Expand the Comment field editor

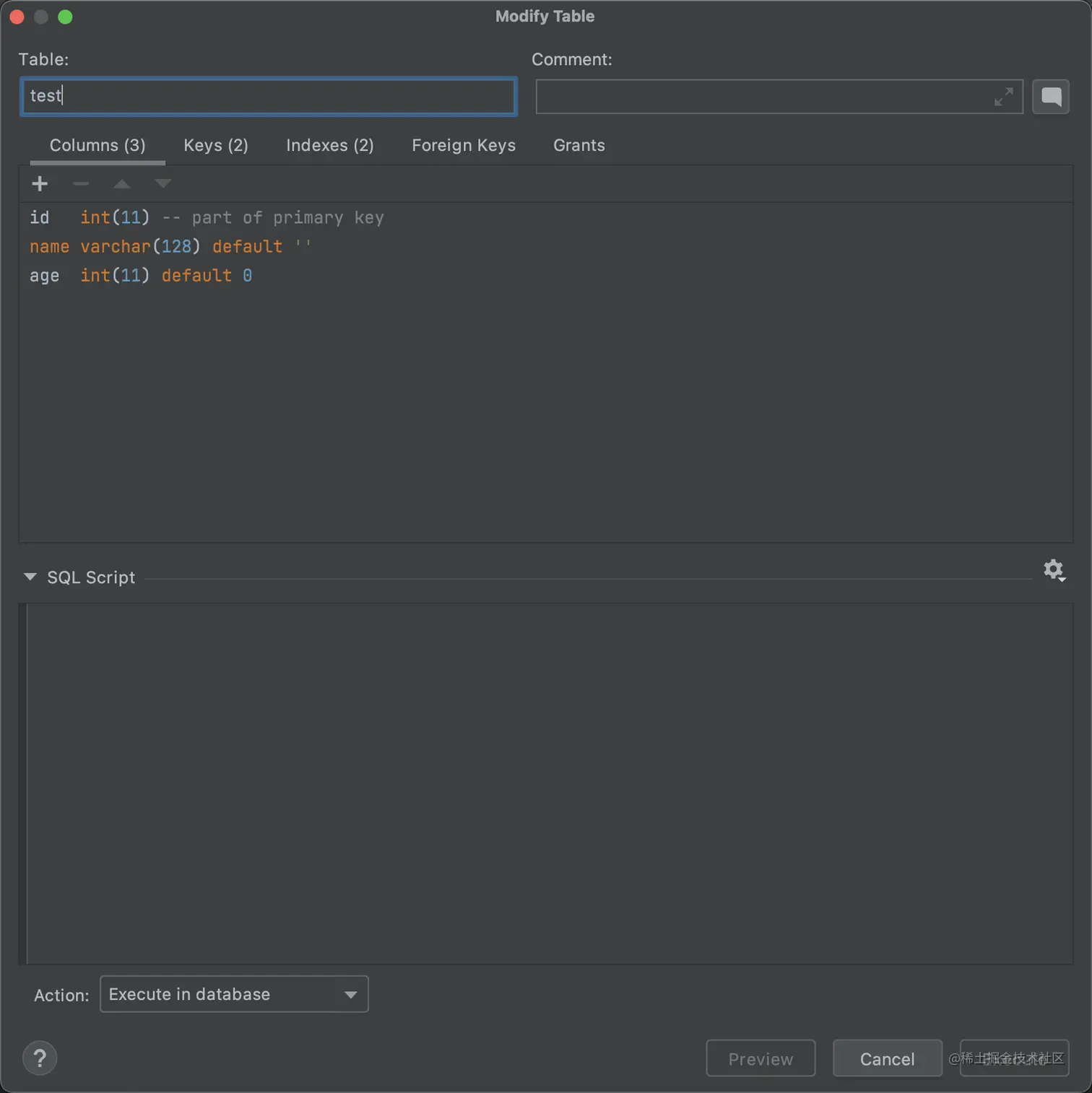1004,97
